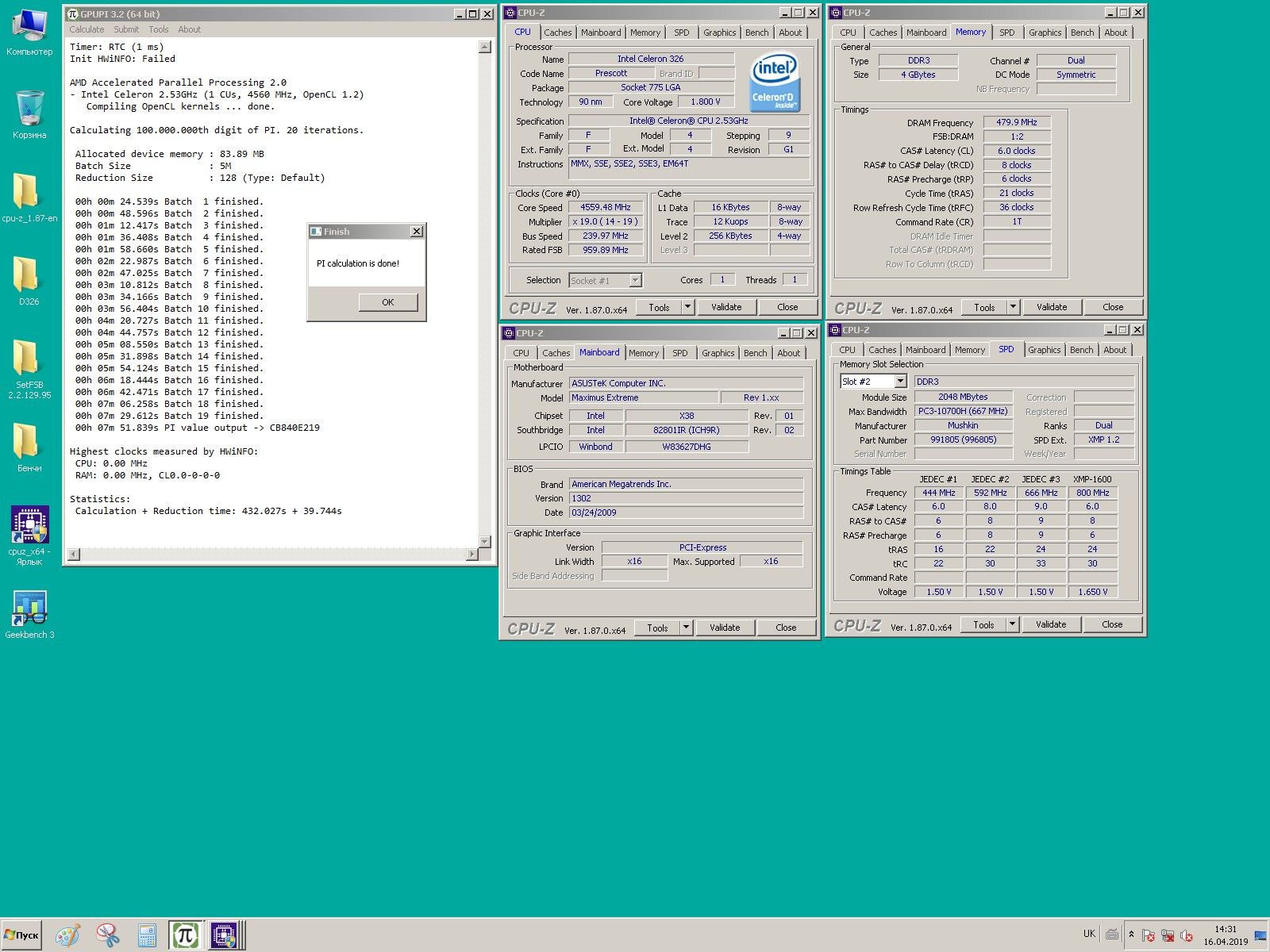Show hidden tray icons arrow
Viewport: 1270px width, 952px height.
[x=1131, y=935]
